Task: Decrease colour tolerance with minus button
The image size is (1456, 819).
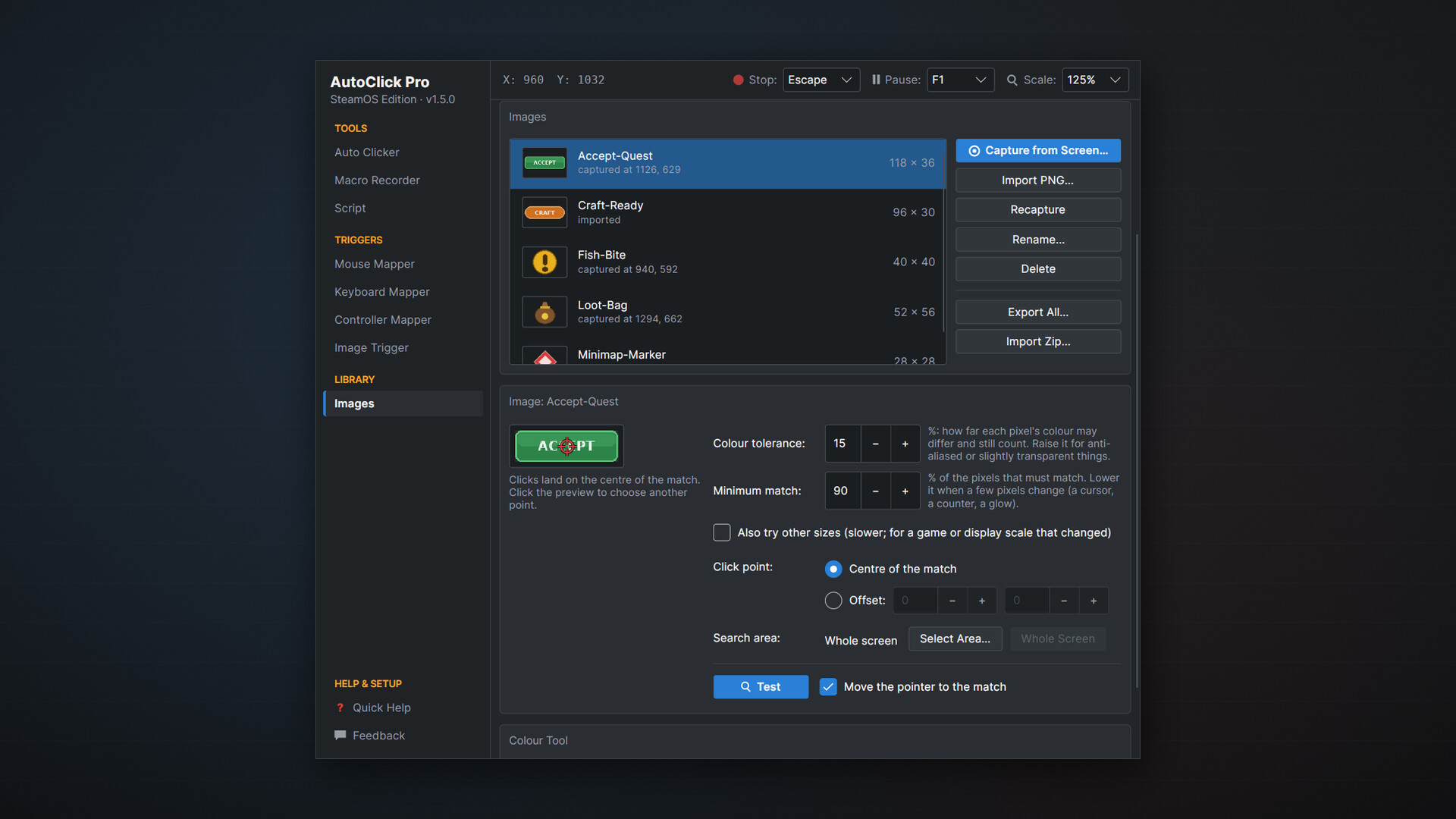Action: pyautogui.click(x=876, y=444)
